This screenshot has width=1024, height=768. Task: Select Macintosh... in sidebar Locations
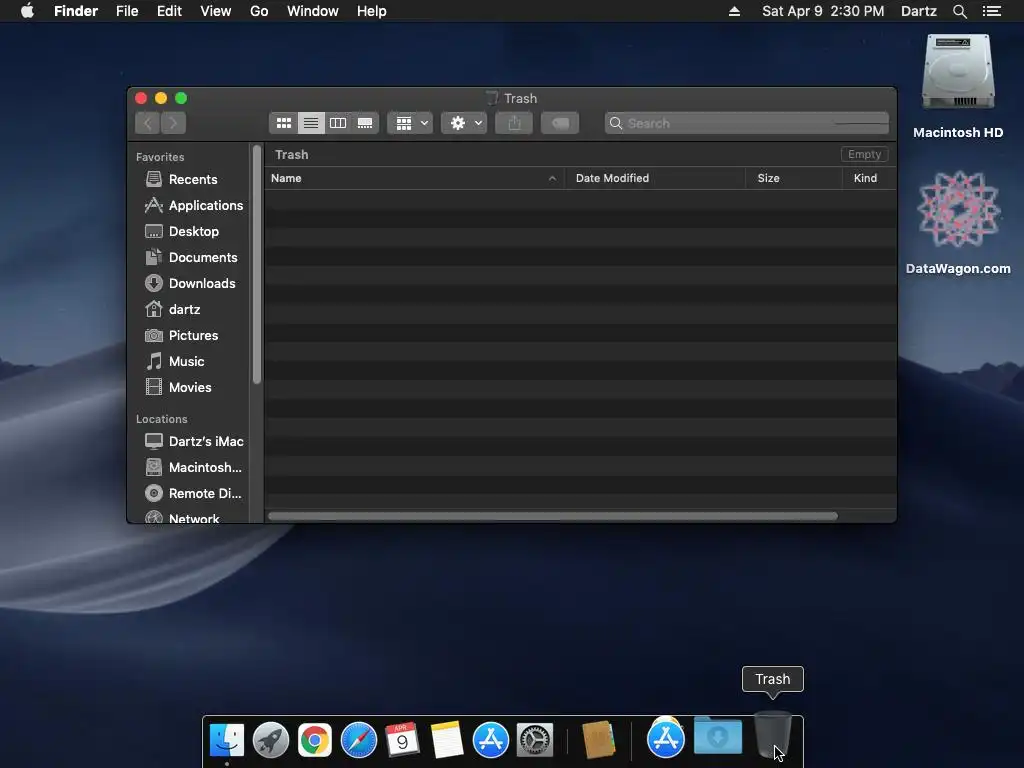click(193, 468)
